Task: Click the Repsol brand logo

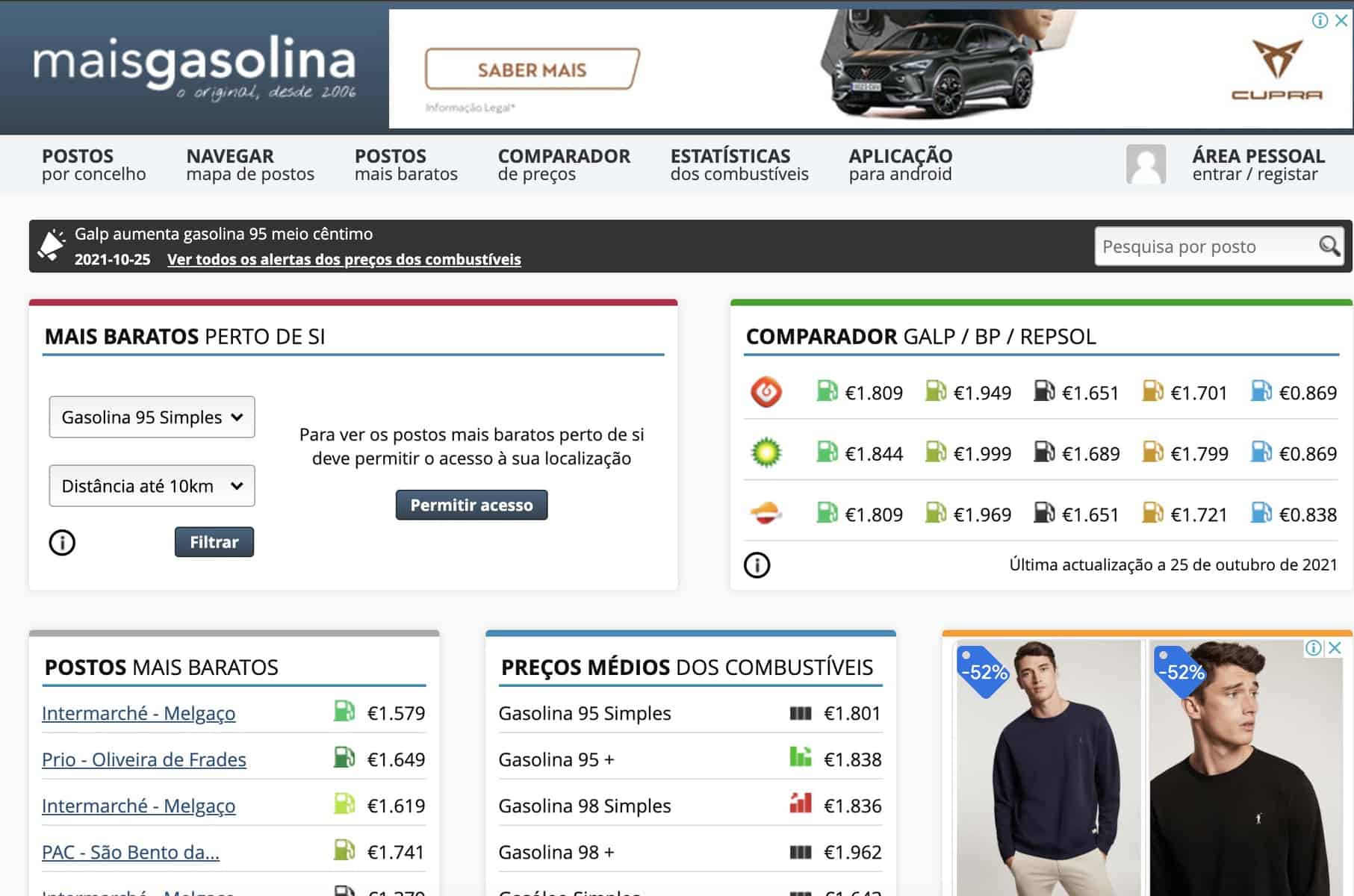Action: coord(765,514)
